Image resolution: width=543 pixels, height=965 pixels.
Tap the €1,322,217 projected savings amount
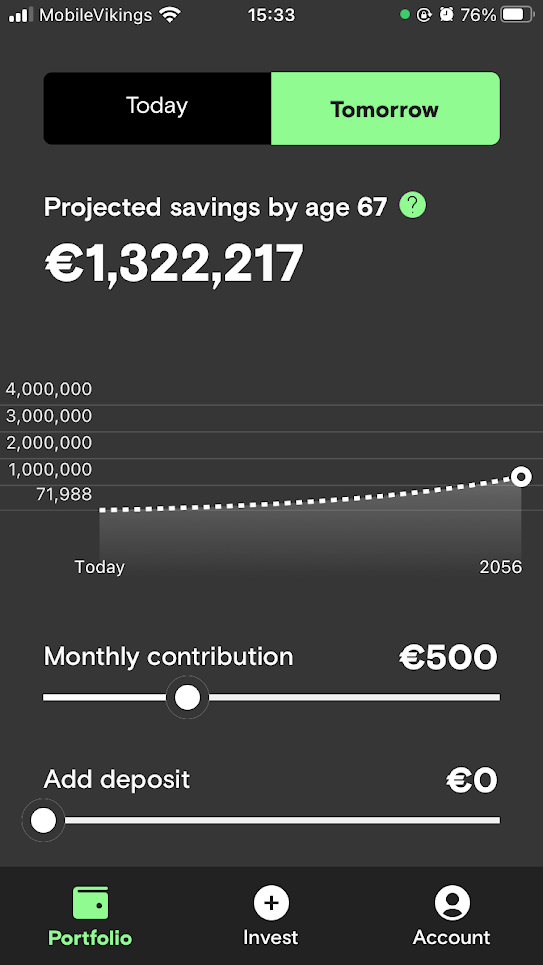[174, 263]
